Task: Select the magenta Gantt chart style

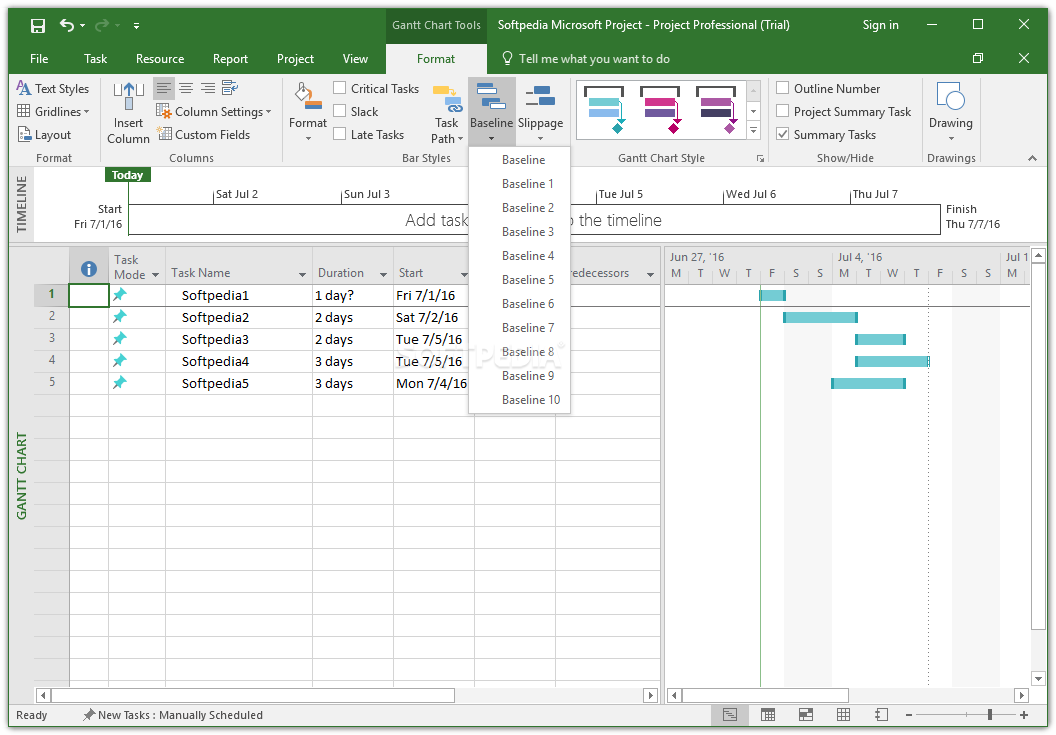Action: (660, 110)
